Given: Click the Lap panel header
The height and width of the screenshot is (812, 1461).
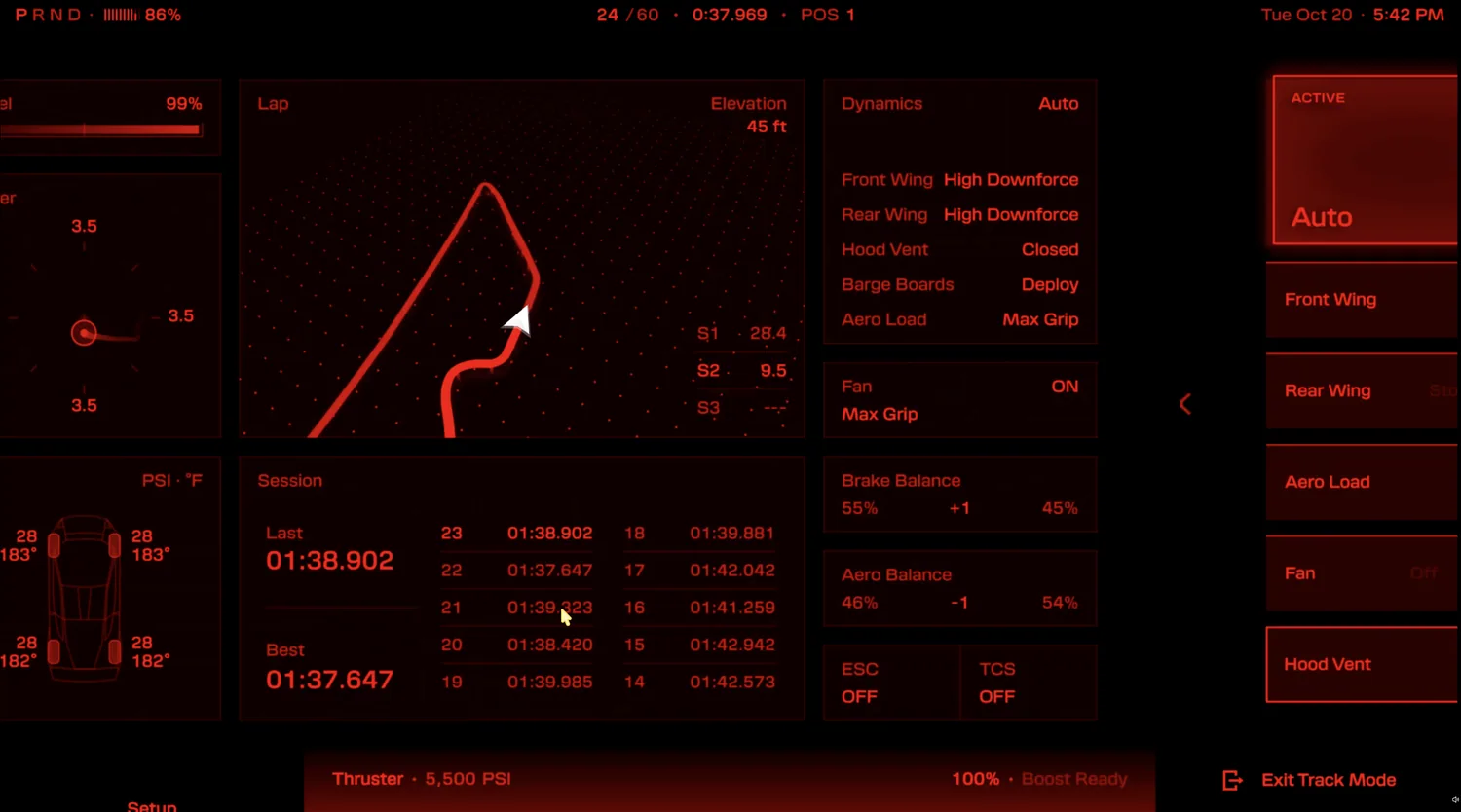Looking at the screenshot, I should [x=273, y=104].
